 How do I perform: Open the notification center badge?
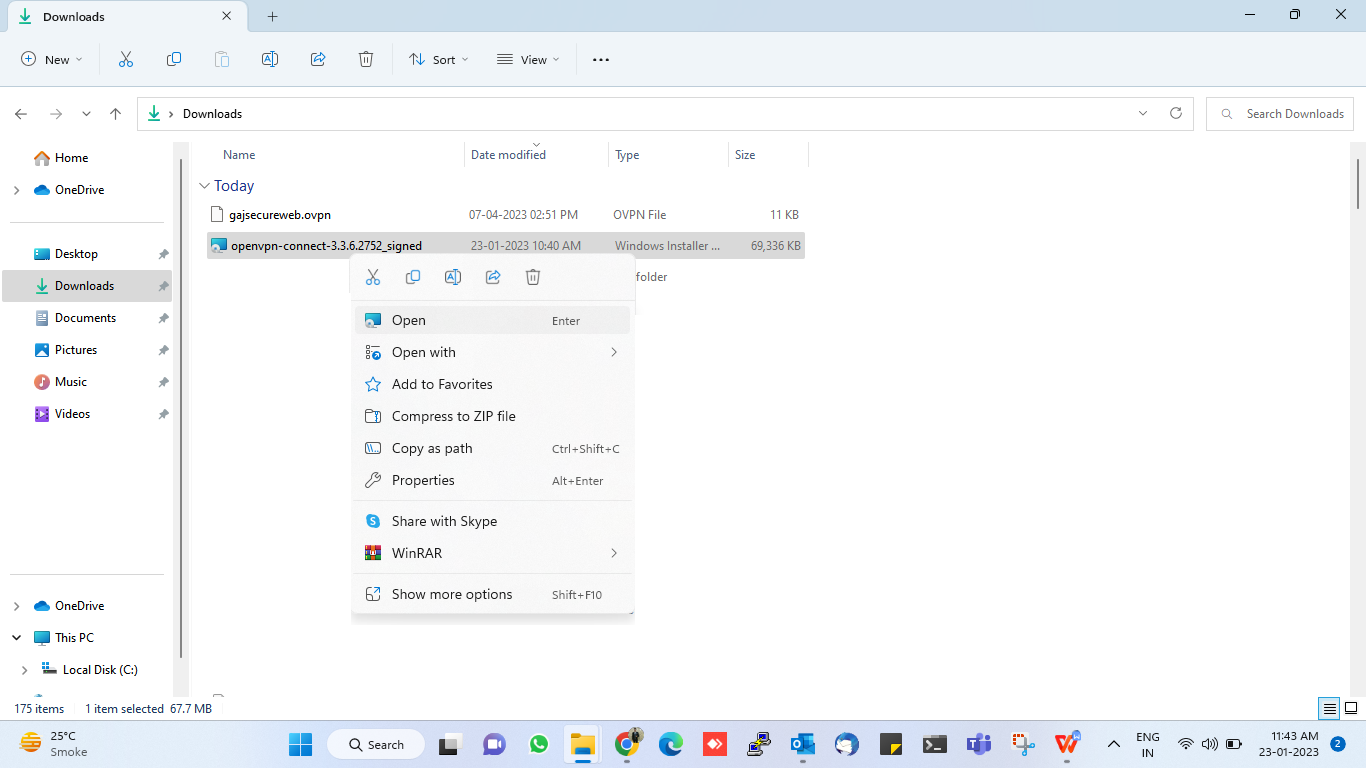click(x=1337, y=744)
